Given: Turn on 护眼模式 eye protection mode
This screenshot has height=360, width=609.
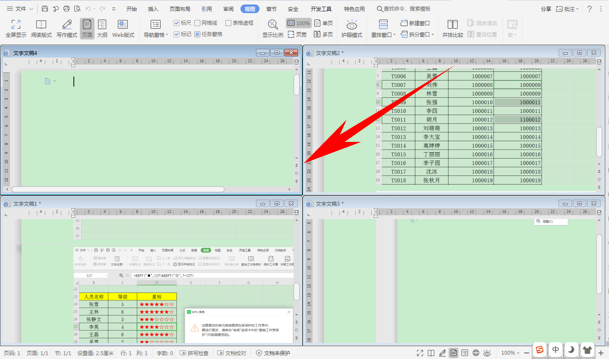Looking at the screenshot, I should [352, 29].
